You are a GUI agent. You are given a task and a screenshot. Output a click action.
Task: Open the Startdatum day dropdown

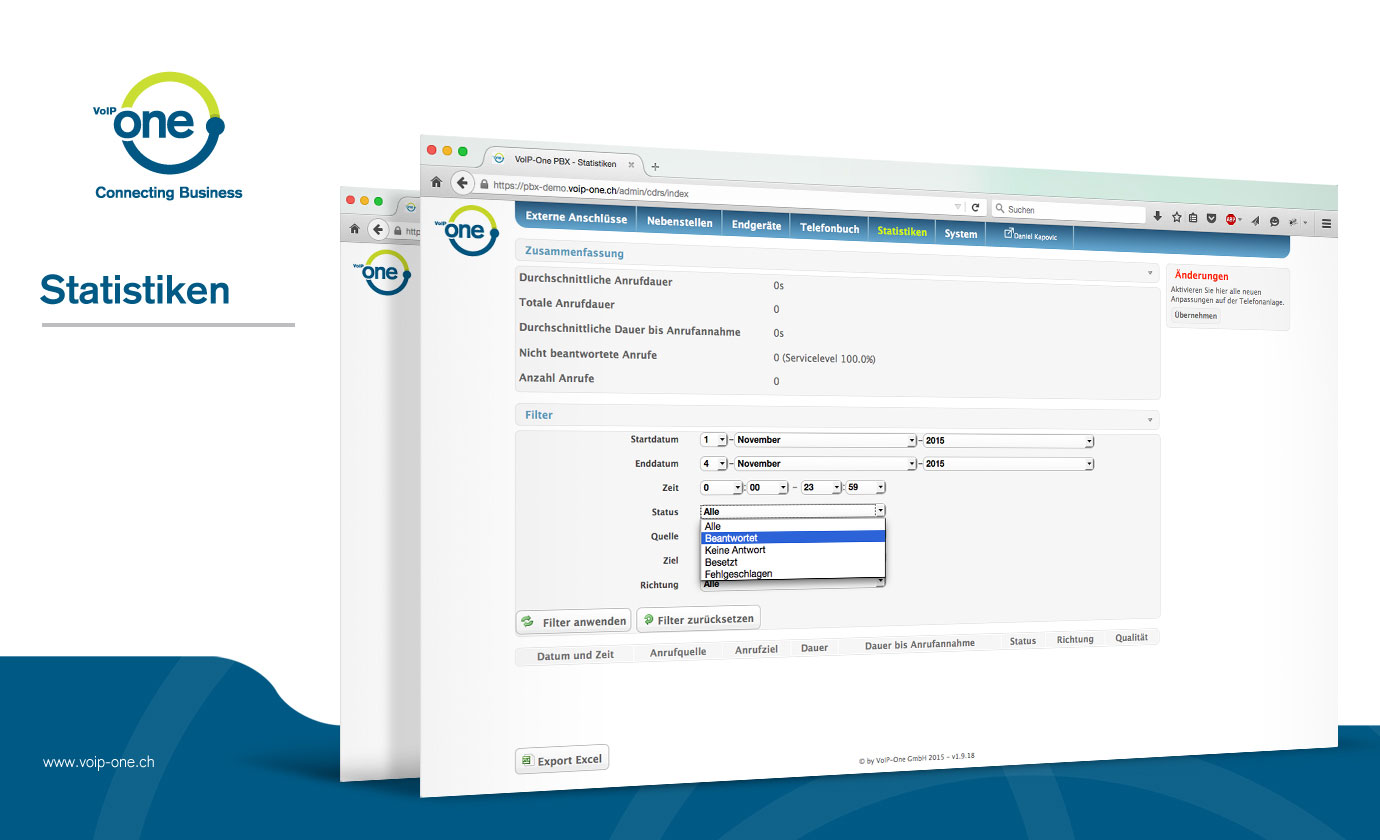(714, 440)
